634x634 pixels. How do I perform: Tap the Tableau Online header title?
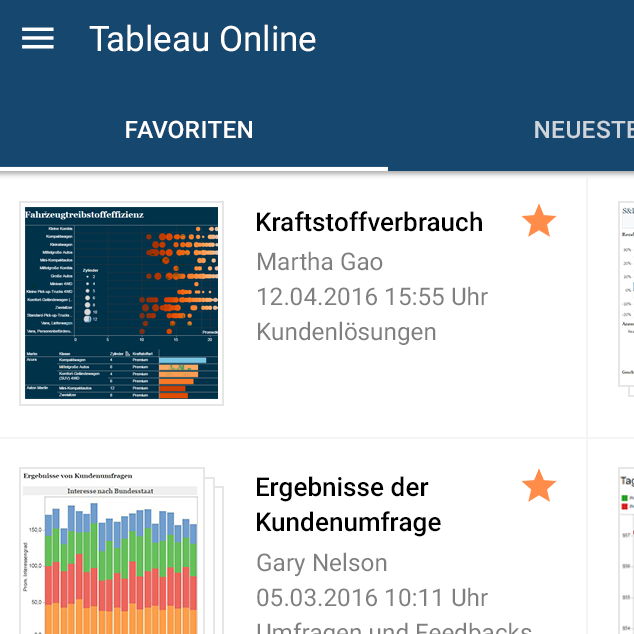(202, 39)
